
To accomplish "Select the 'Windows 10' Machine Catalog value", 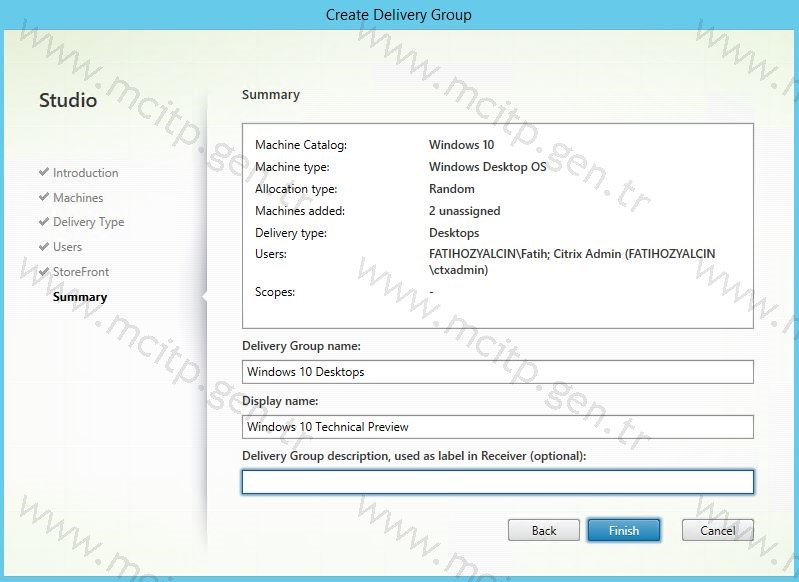I will (x=462, y=145).
